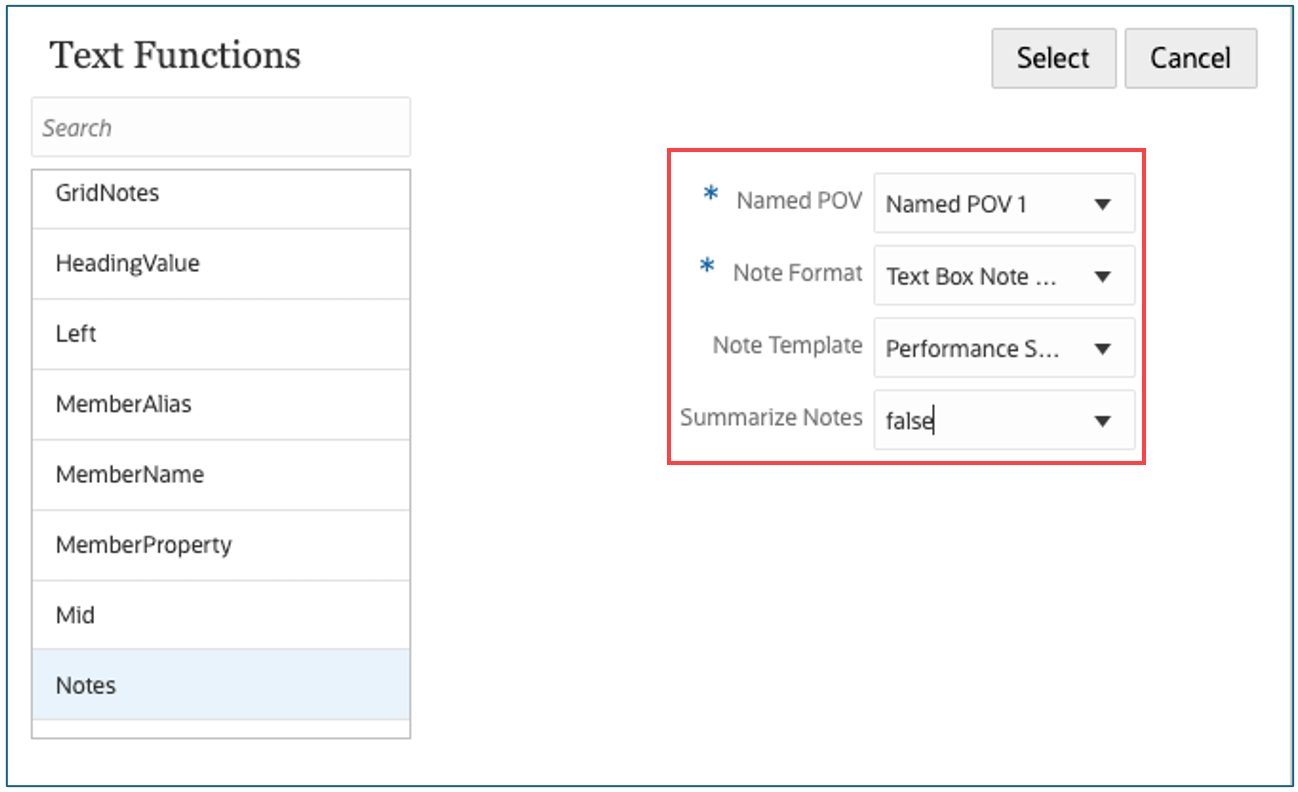Select the Left text function
The width and height of the screenshot is (1298, 792).
221,334
